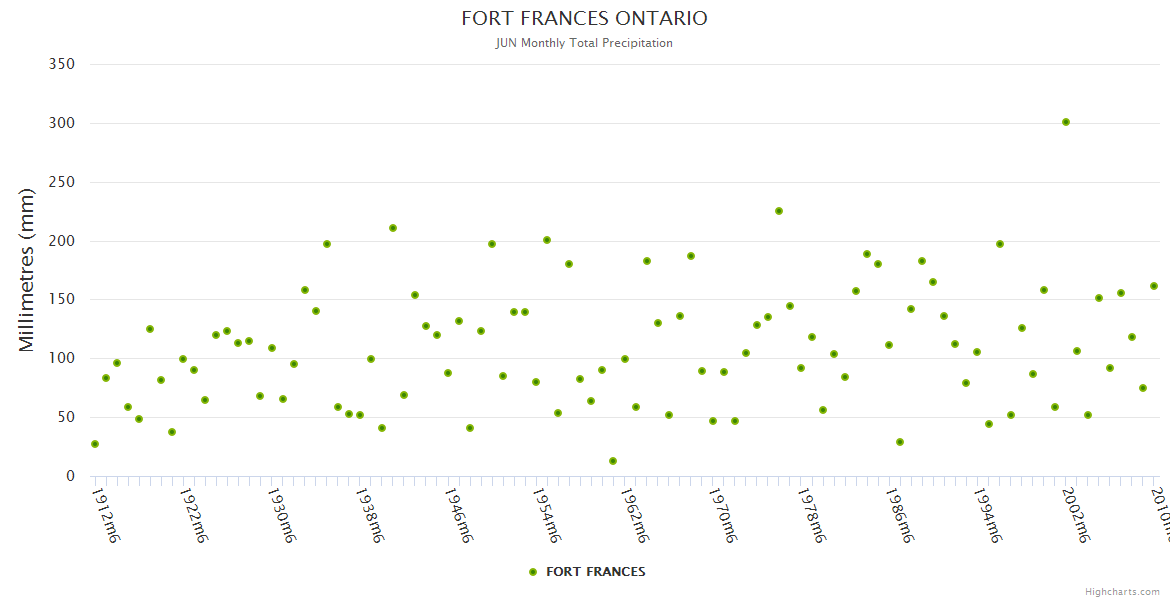Click the 150 y-axis label
This screenshot has height=600, width=1170.
point(62,300)
